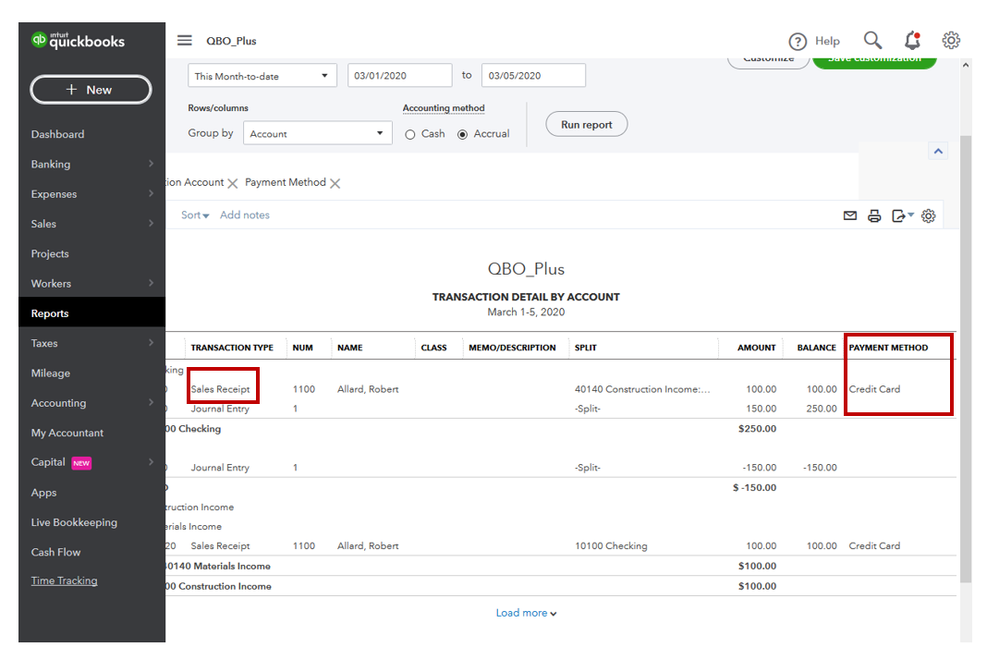Click the Materials Income total row label
Viewport: 999px width, 649px height.
[219, 566]
